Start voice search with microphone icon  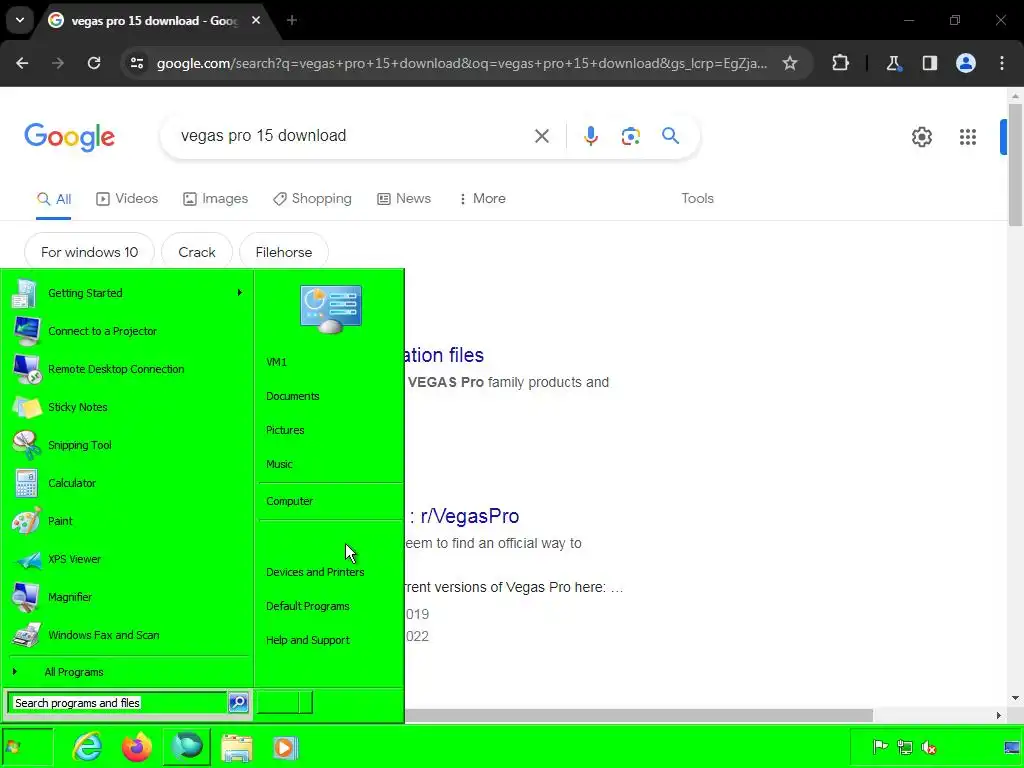pos(591,136)
